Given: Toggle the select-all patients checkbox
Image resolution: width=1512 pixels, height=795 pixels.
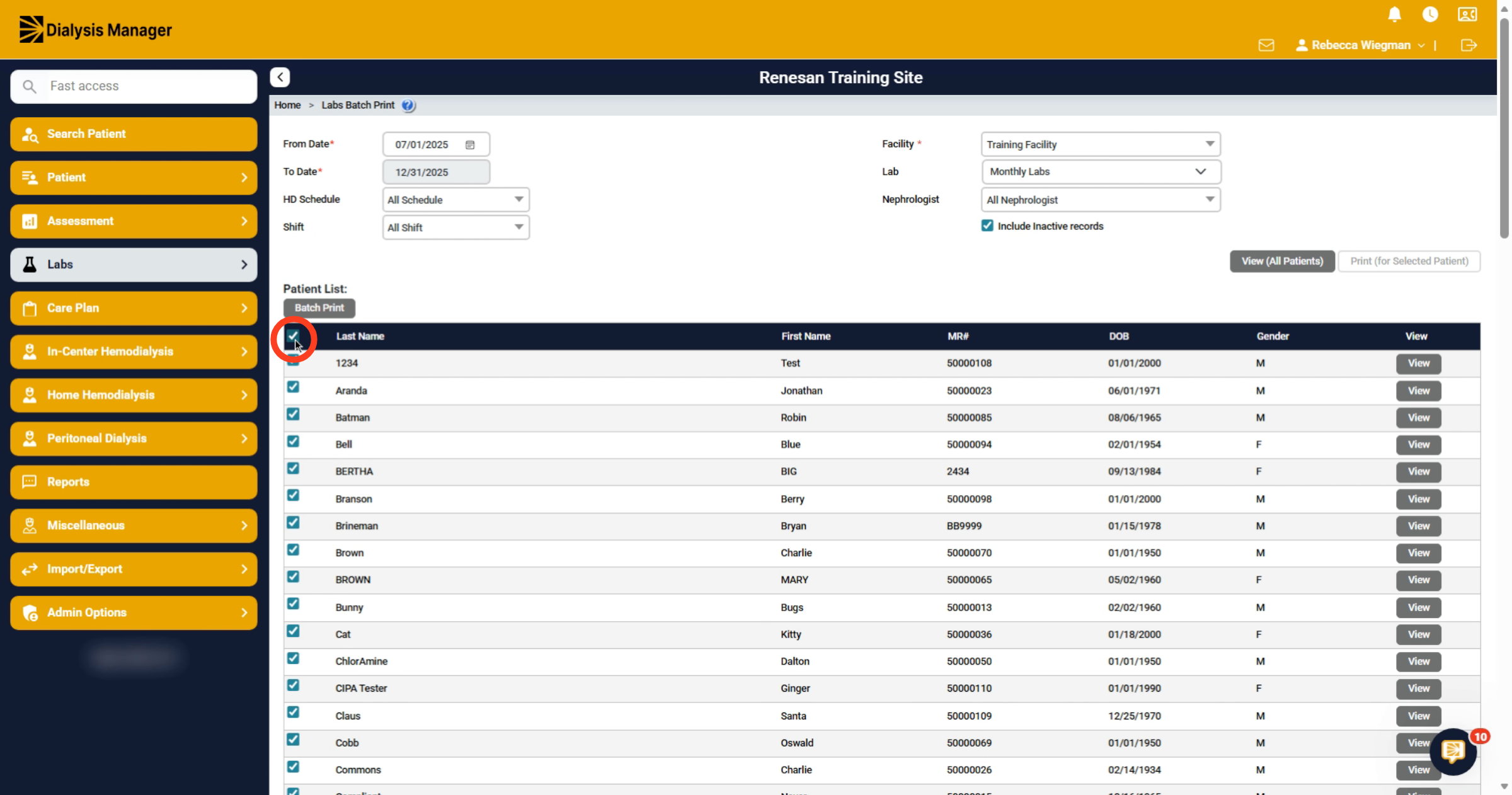Looking at the screenshot, I should 293,336.
